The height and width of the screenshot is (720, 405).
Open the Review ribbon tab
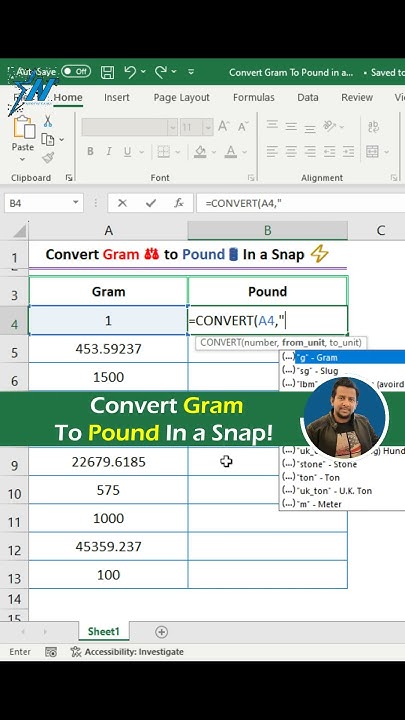click(357, 97)
